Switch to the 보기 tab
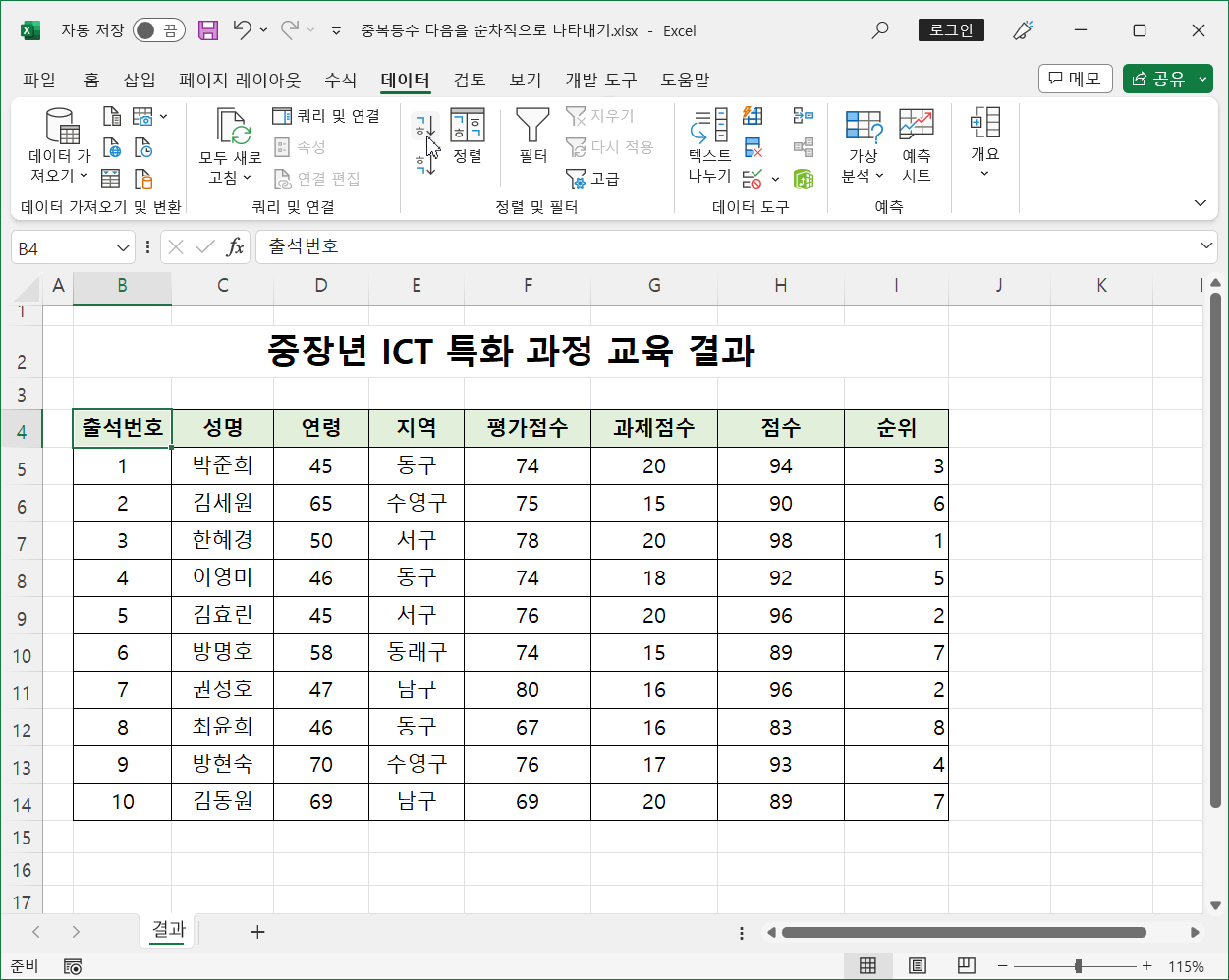Image resolution: width=1229 pixels, height=980 pixels. coord(526,80)
